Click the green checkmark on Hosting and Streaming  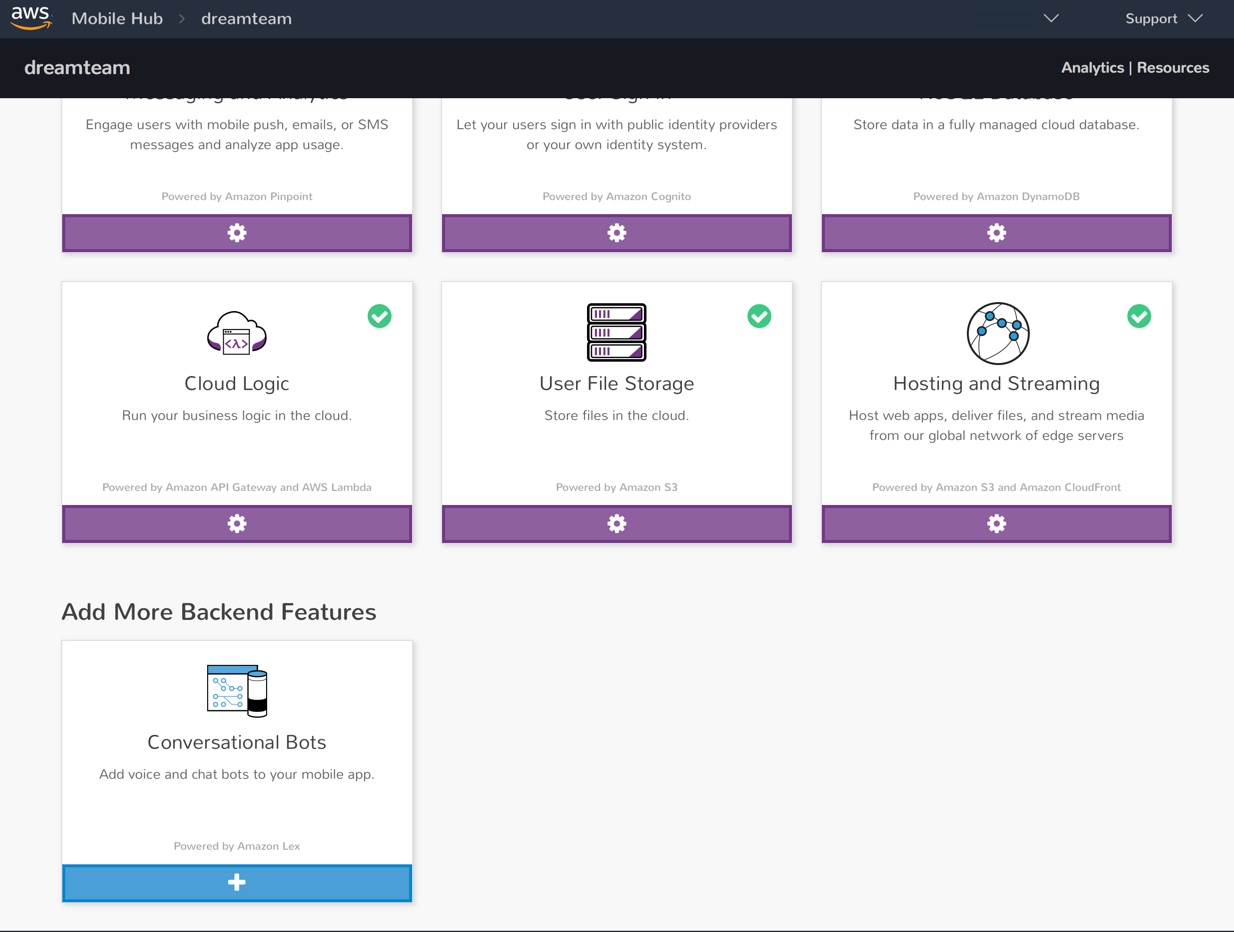1139,316
